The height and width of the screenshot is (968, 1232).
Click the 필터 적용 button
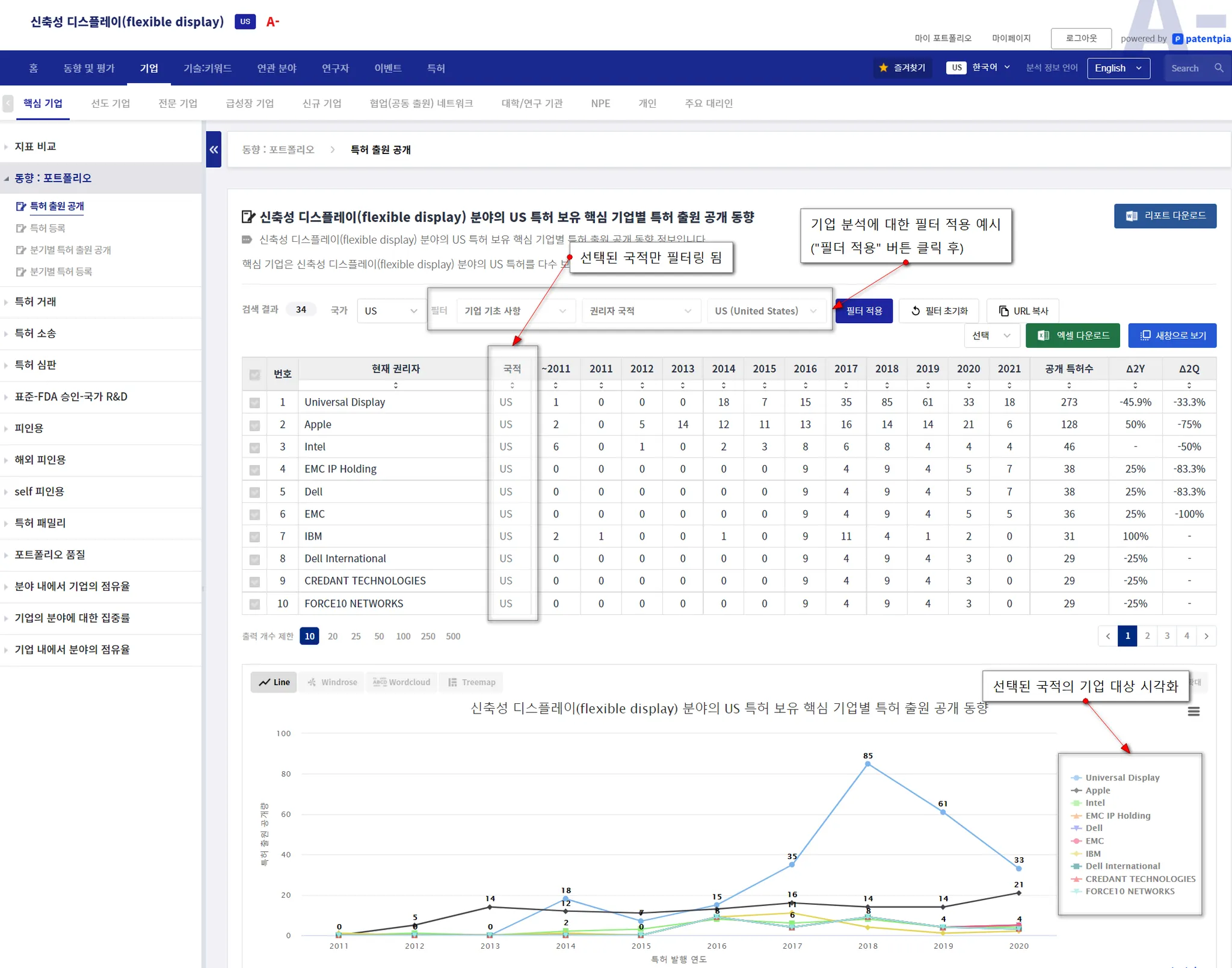pyautogui.click(x=864, y=311)
